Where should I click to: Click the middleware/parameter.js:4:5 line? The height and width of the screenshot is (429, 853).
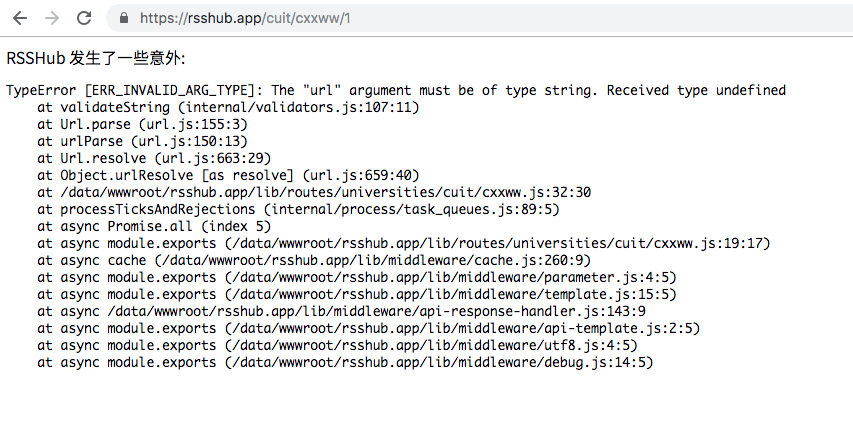click(x=357, y=277)
